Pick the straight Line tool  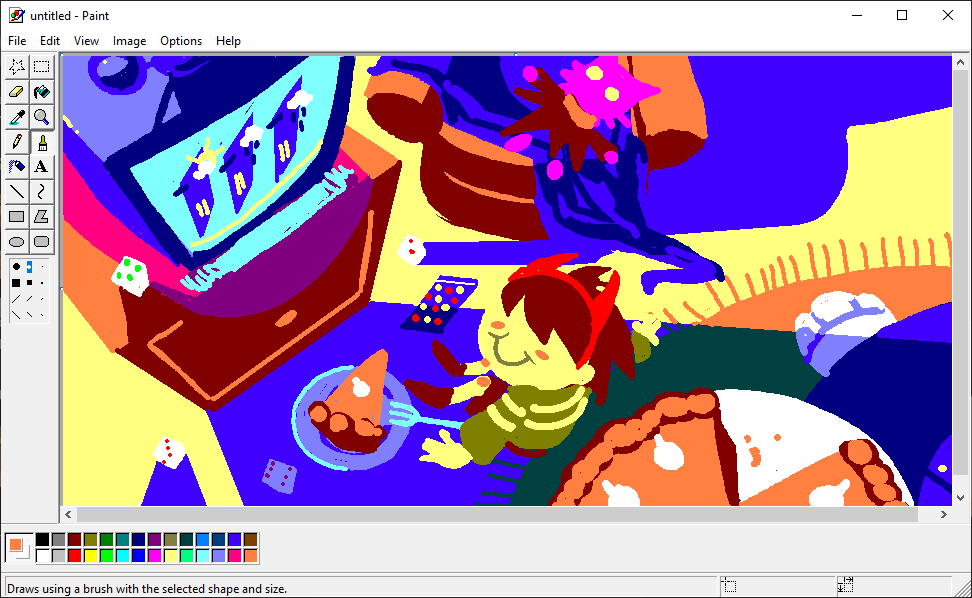click(x=17, y=191)
